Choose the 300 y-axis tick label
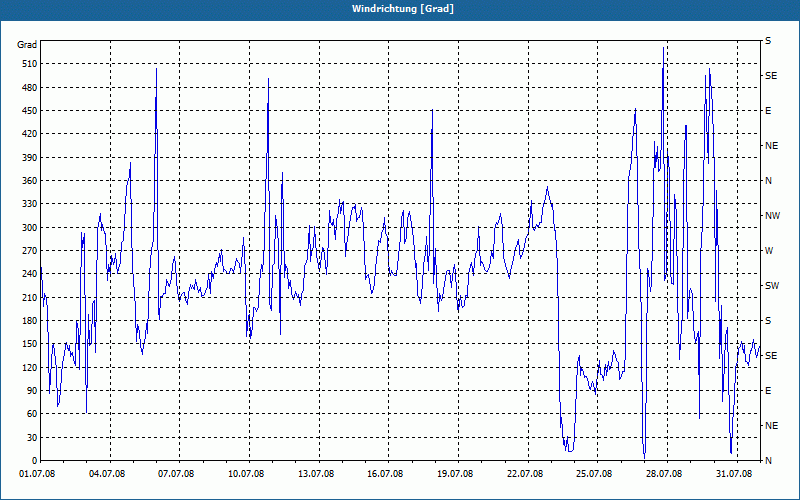Viewport: 800px width, 500px height. click(30, 228)
